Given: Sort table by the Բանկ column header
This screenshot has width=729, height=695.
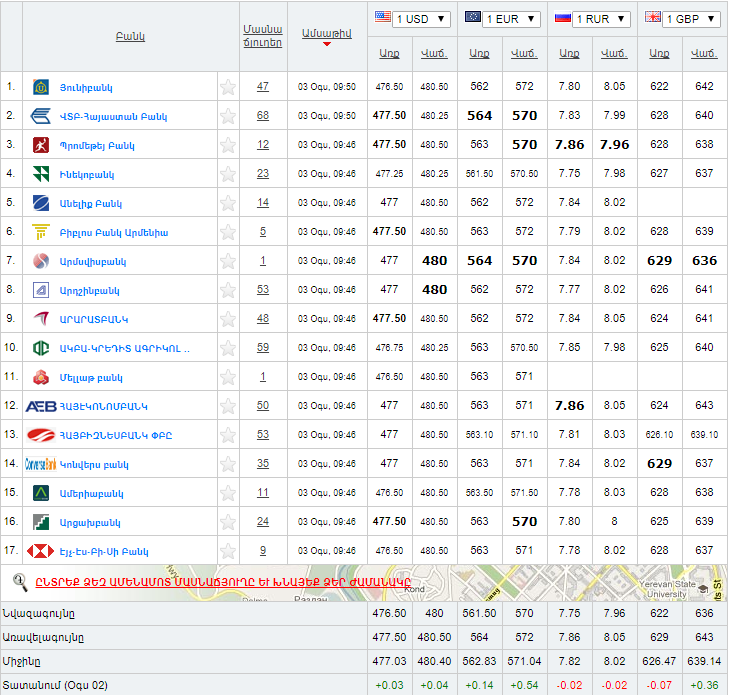Looking at the screenshot, I should (x=130, y=36).
